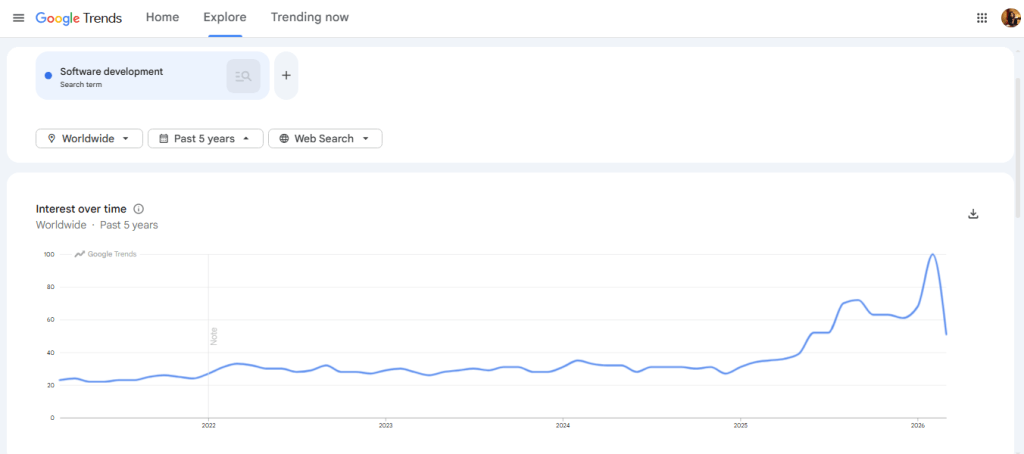Switch to the Trending now tab
1024x454 pixels.
tap(310, 18)
